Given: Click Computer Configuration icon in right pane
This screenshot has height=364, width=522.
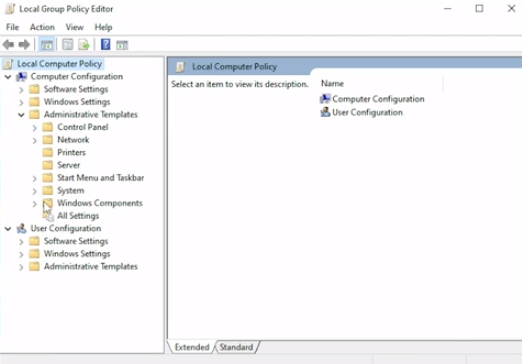Looking at the screenshot, I should [x=325, y=99].
